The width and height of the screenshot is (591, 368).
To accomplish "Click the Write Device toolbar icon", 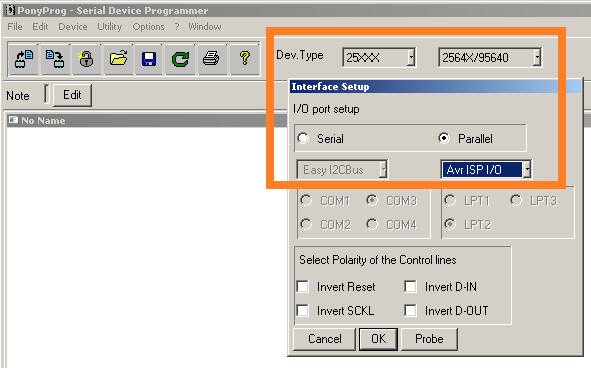I will 55,59.
